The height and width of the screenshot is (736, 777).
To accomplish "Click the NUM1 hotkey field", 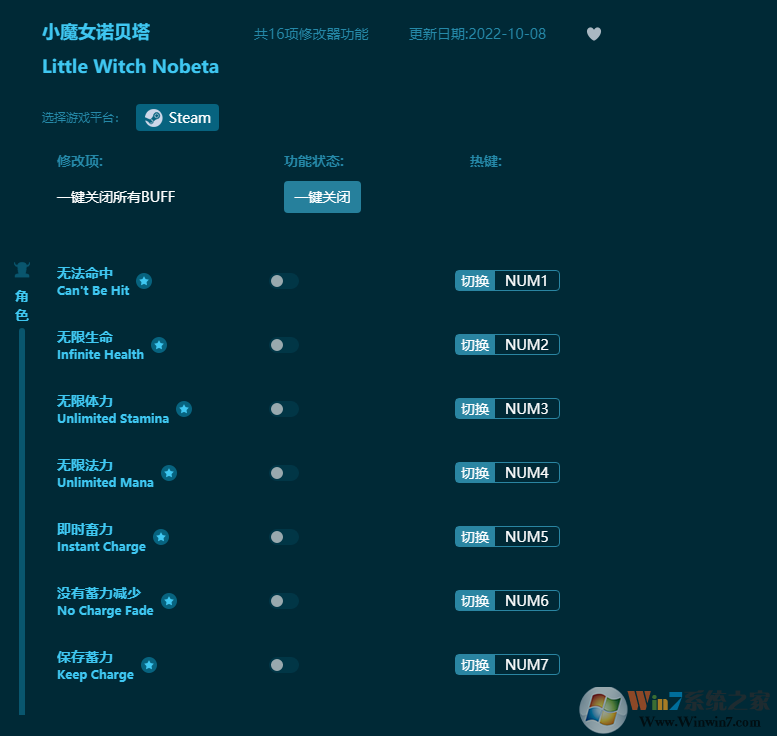I will pyautogui.click(x=527, y=281).
